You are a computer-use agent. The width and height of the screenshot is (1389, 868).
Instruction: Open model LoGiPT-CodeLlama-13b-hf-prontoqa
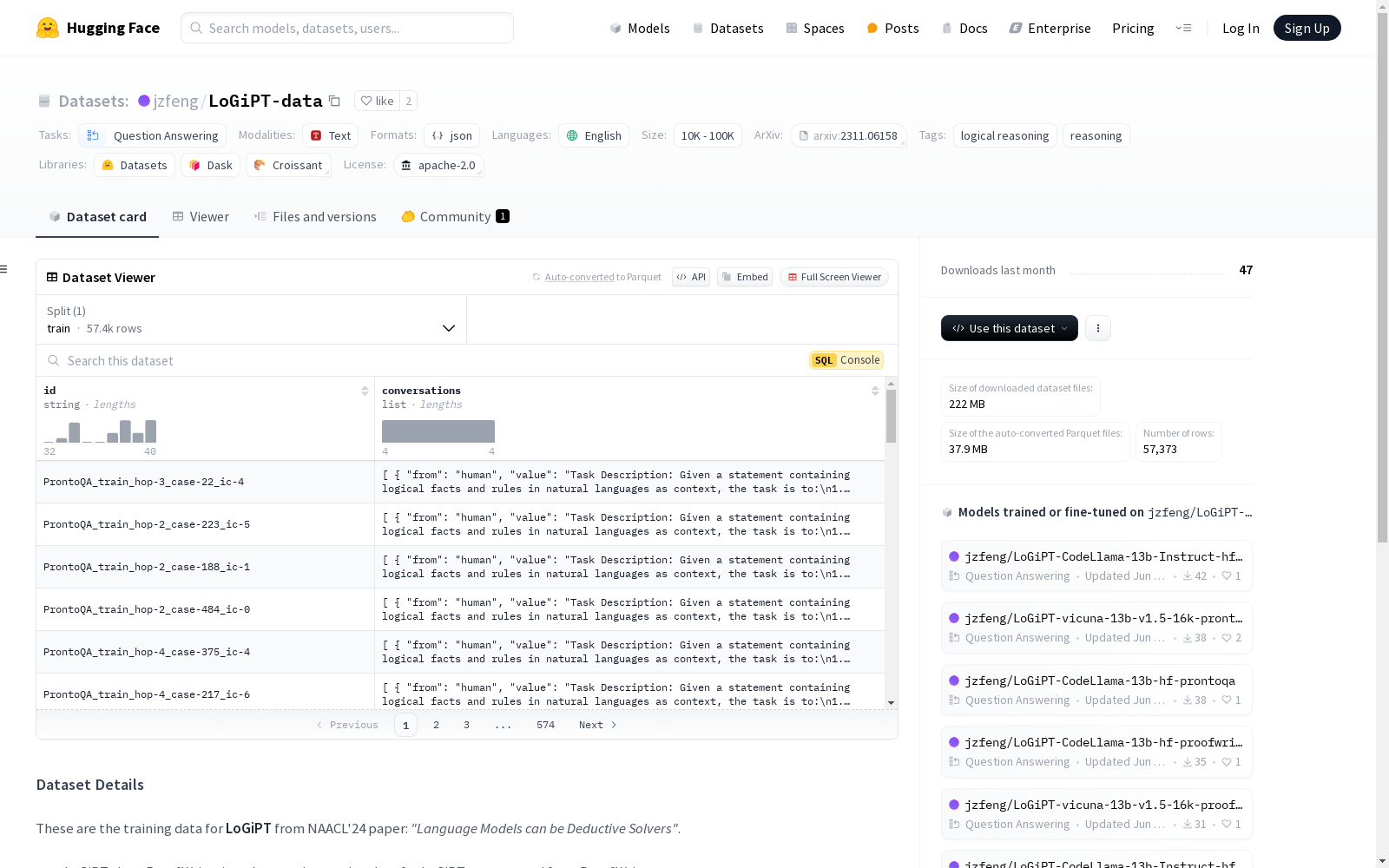(x=1096, y=689)
